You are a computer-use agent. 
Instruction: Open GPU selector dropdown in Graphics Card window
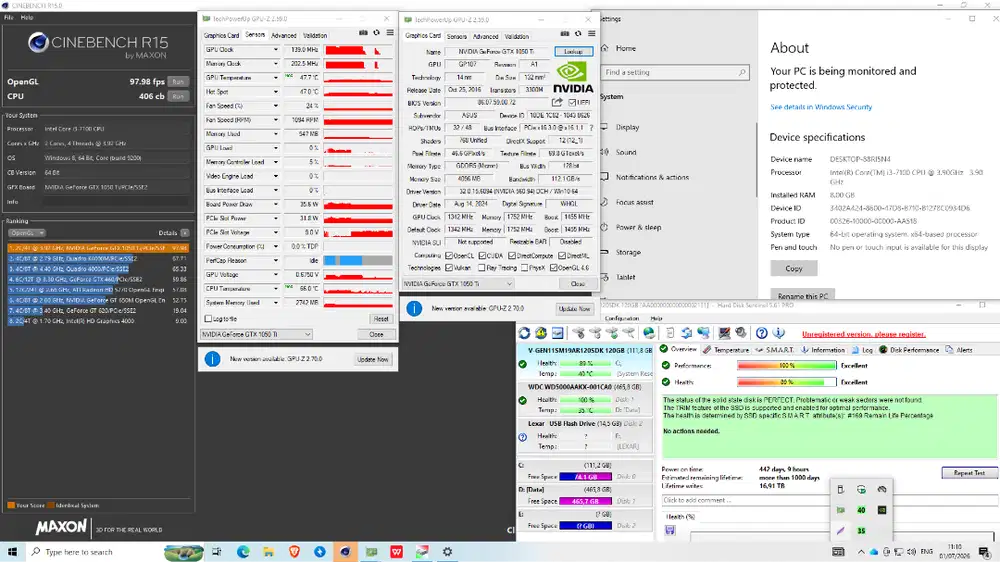(x=458, y=283)
